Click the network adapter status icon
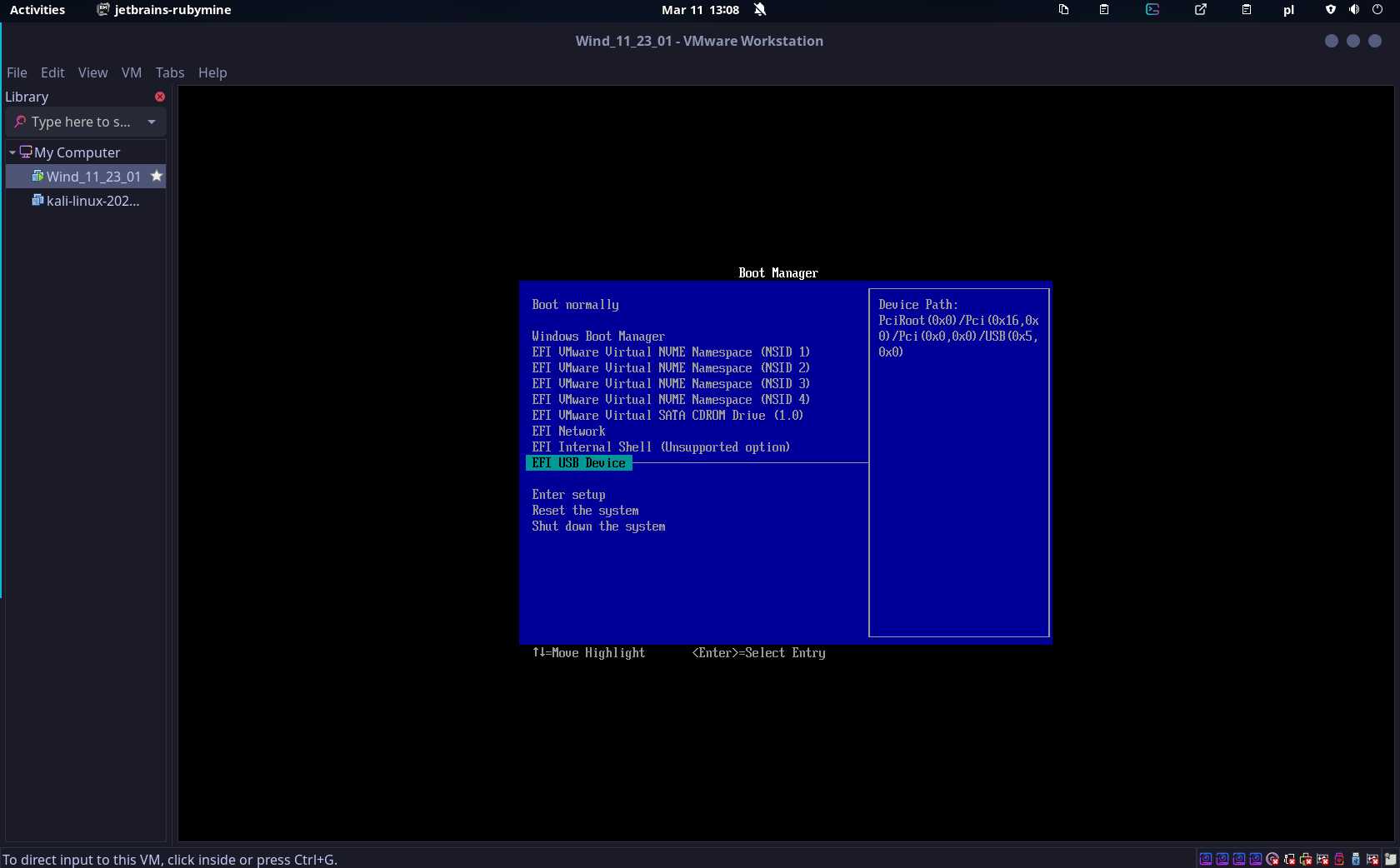 (1289, 859)
